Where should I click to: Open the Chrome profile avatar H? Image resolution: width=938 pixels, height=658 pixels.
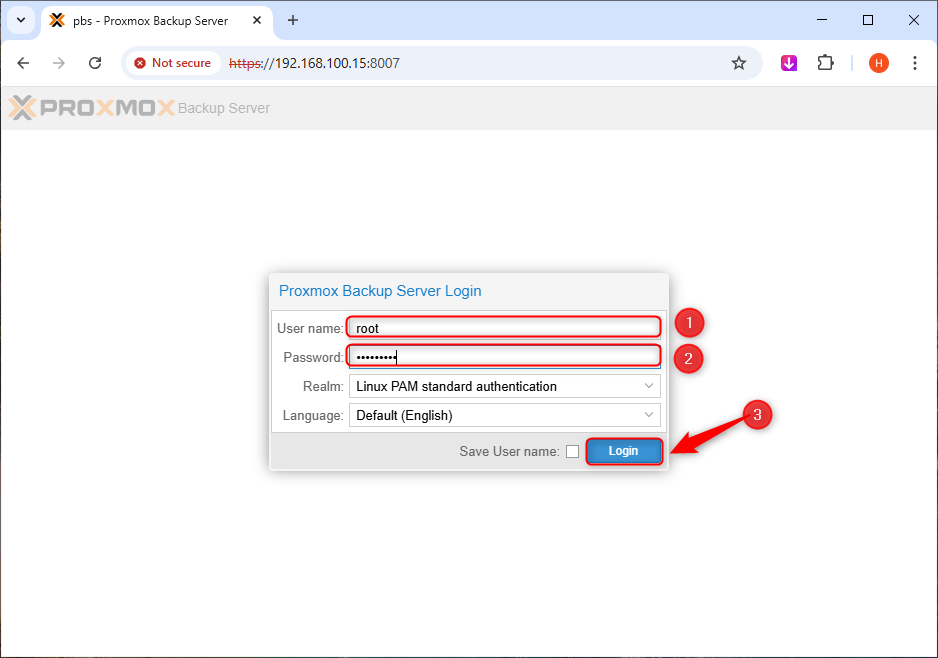[878, 63]
